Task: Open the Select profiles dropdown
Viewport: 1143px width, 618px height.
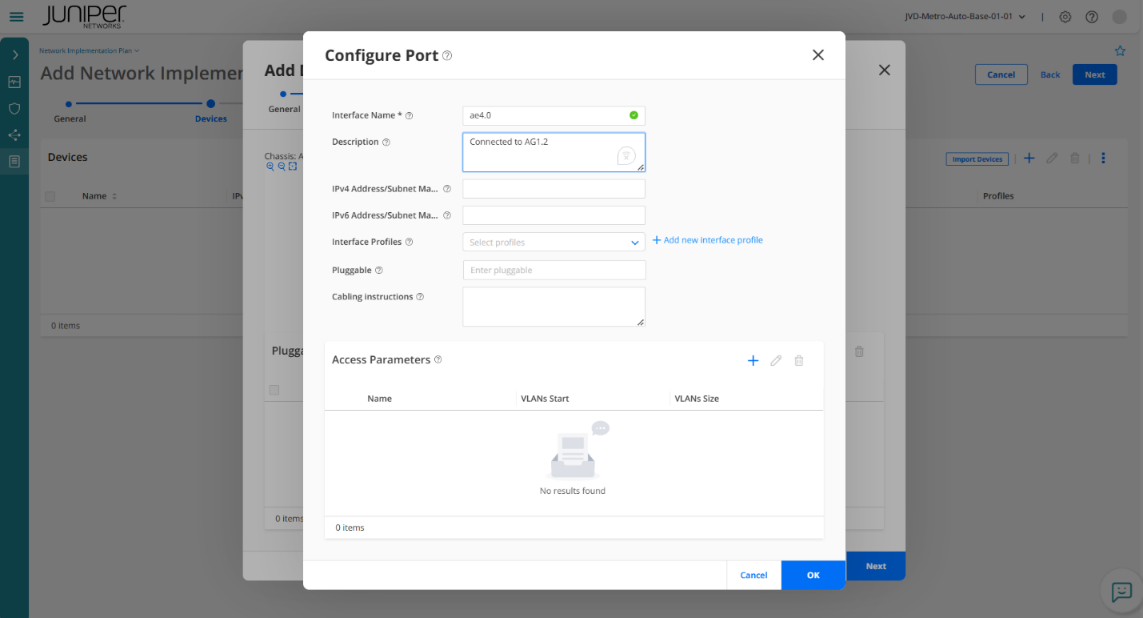Action: point(553,242)
